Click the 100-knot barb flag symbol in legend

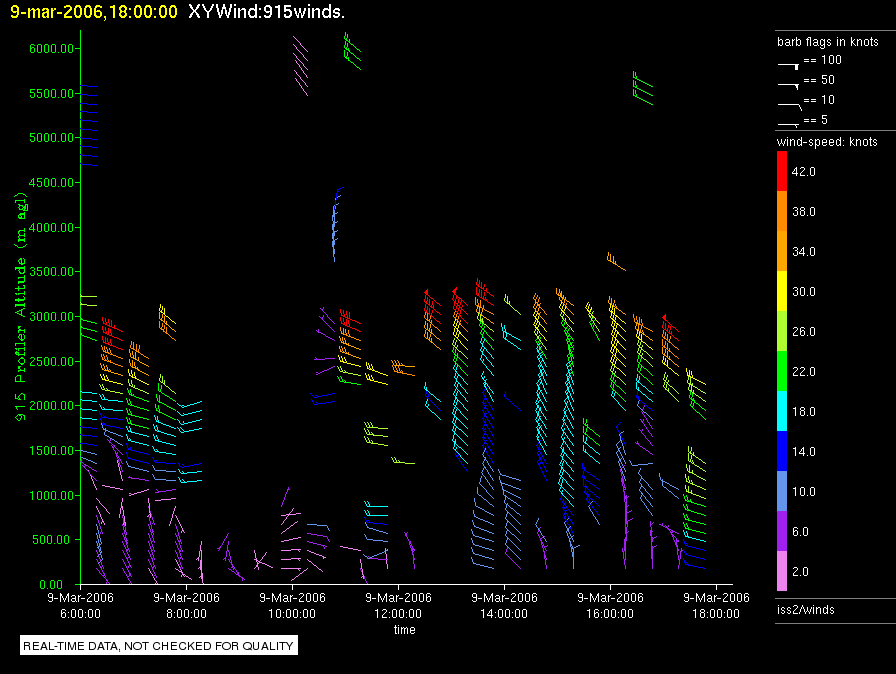coord(789,66)
